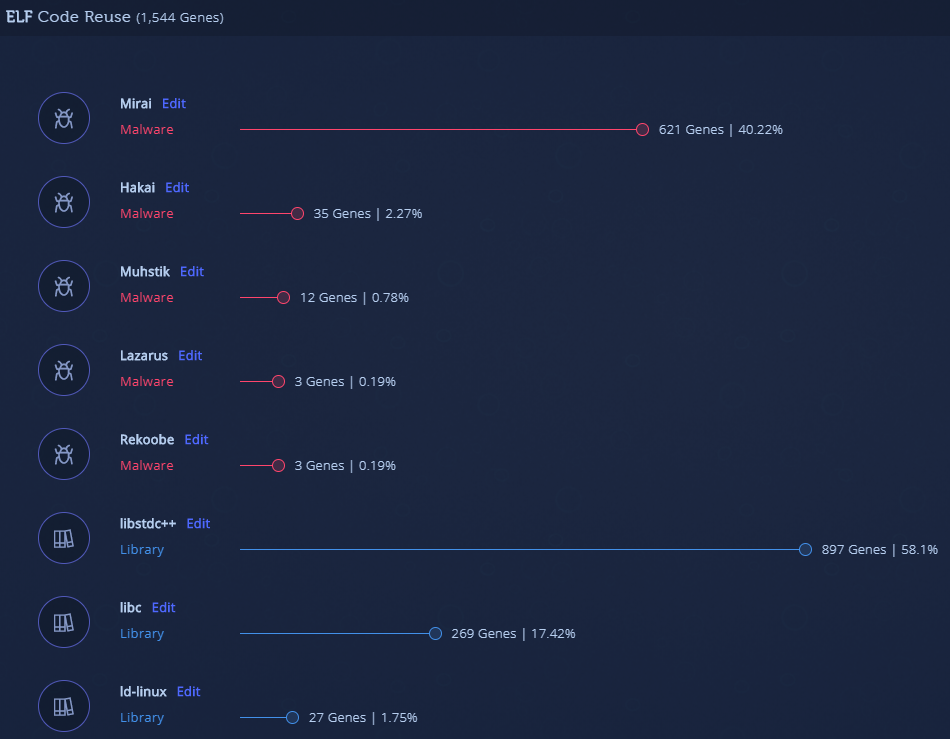
Task: Select the ld-linux library icon
Action: click(63, 705)
